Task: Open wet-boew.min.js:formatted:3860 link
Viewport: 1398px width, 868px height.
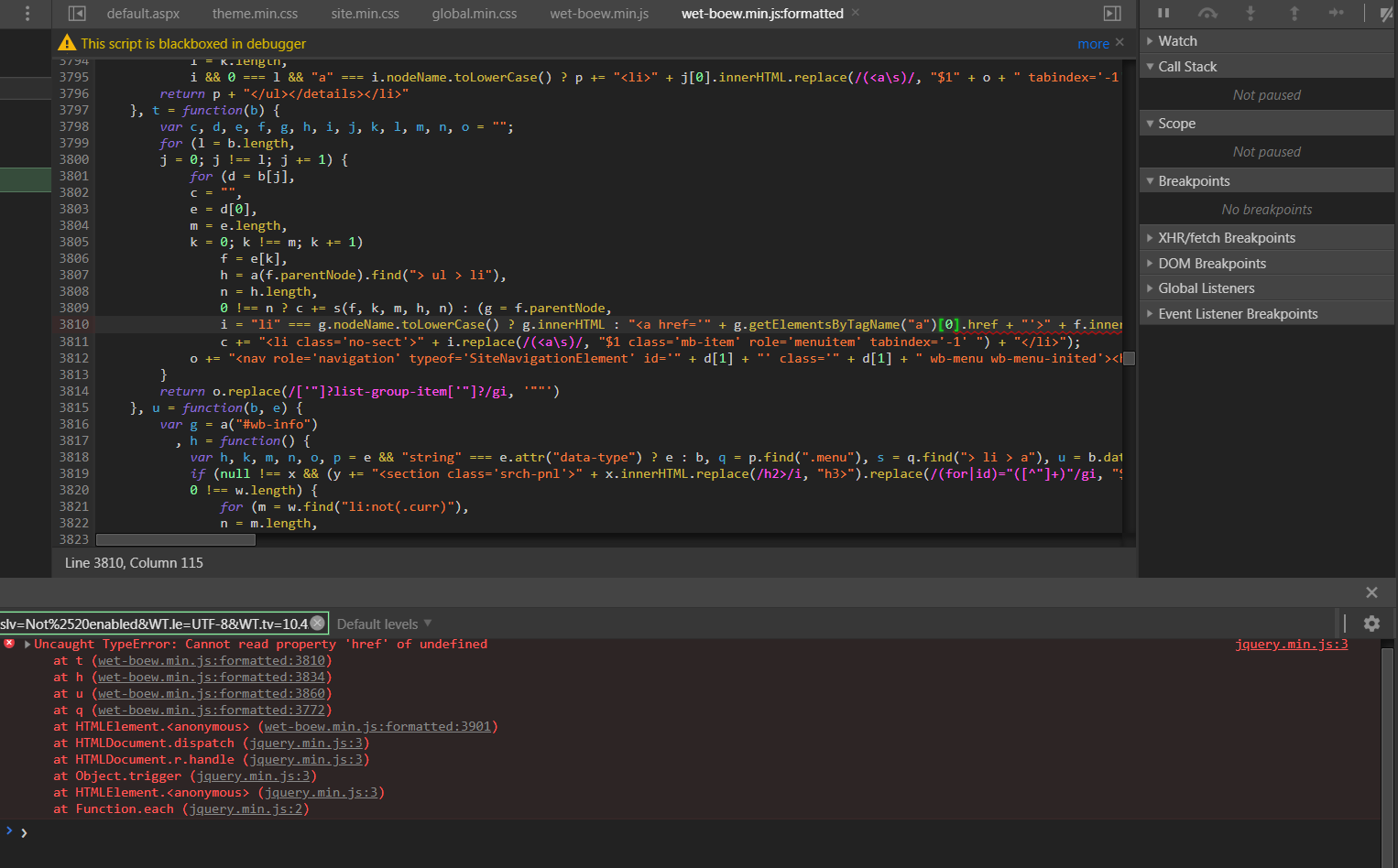Action: tap(212, 694)
